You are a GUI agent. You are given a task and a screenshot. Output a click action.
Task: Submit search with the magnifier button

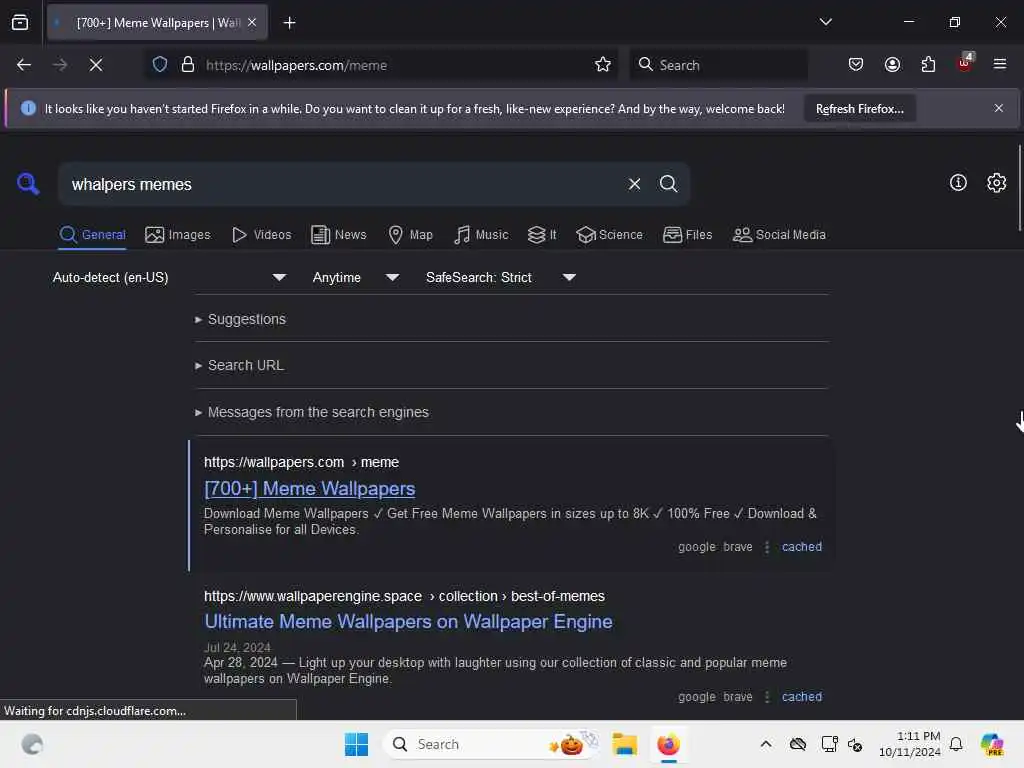coord(668,184)
